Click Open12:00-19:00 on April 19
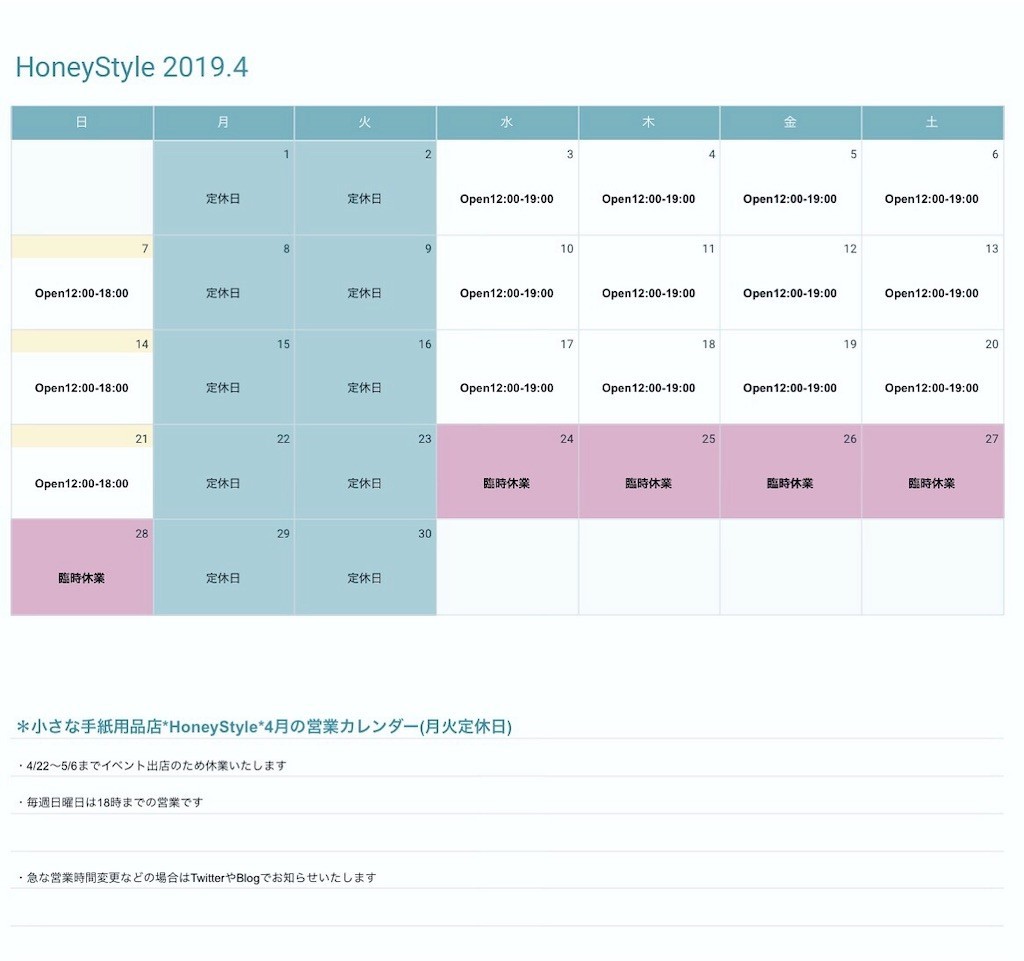The height and width of the screenshot is (961, 1024). 790,388
